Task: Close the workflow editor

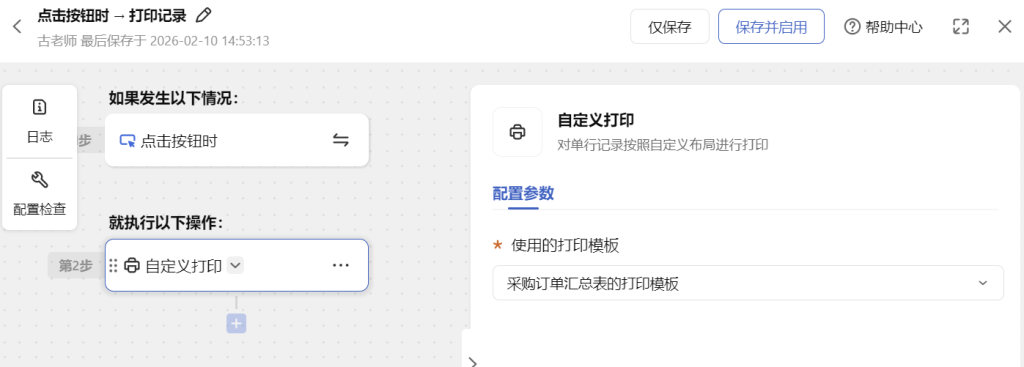Action: click(1004, 27)
